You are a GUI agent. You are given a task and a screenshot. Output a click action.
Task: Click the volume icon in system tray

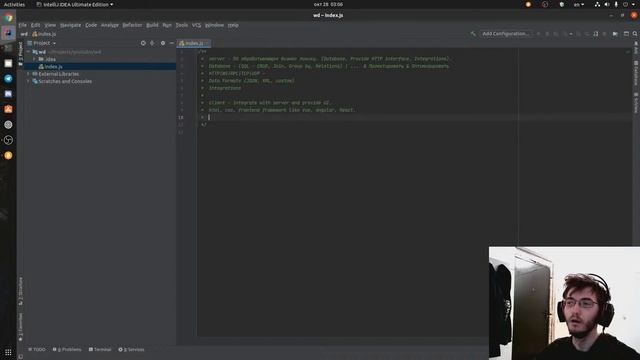click(x=607, y=4)
